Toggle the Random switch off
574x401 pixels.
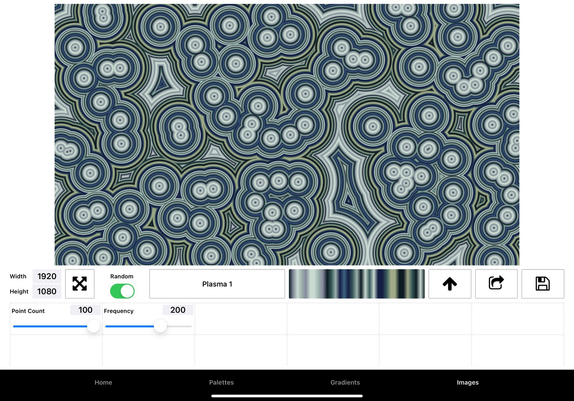pyautogui.click(x=122, y=292)
